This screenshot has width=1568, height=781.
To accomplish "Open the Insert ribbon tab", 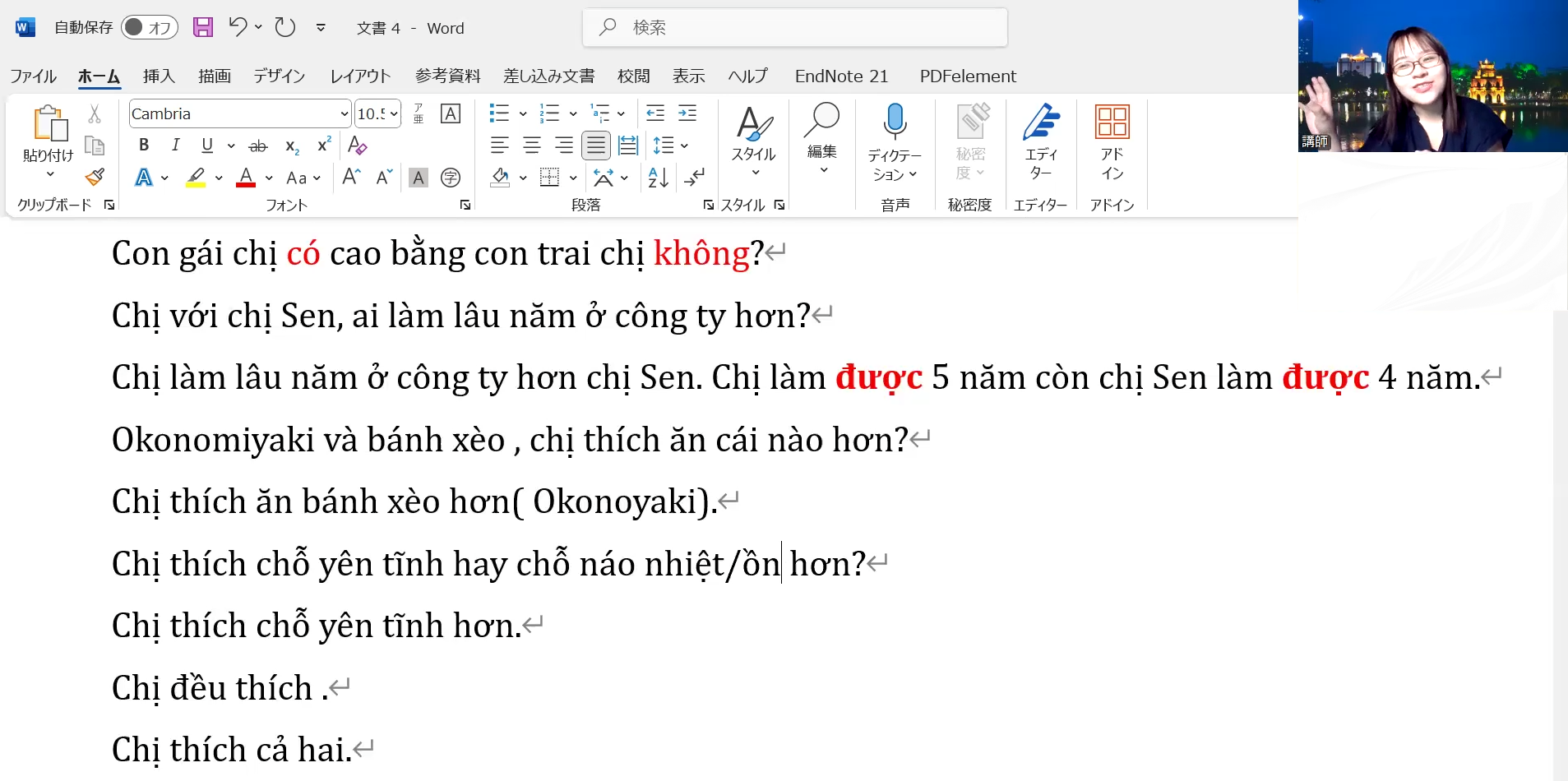I will 159,76.
